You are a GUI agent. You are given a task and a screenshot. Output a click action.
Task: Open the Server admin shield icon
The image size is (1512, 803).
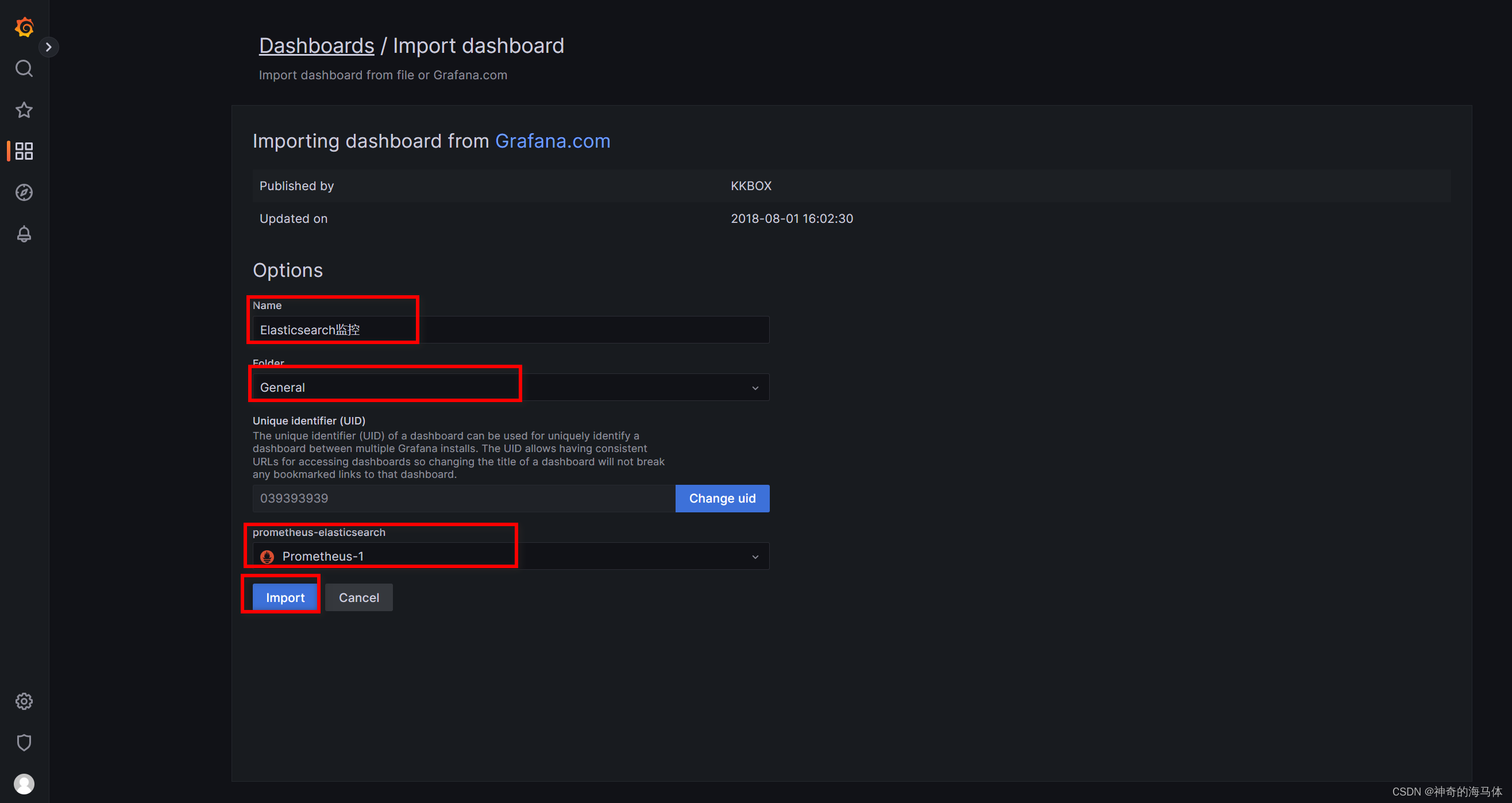point(24,742)
